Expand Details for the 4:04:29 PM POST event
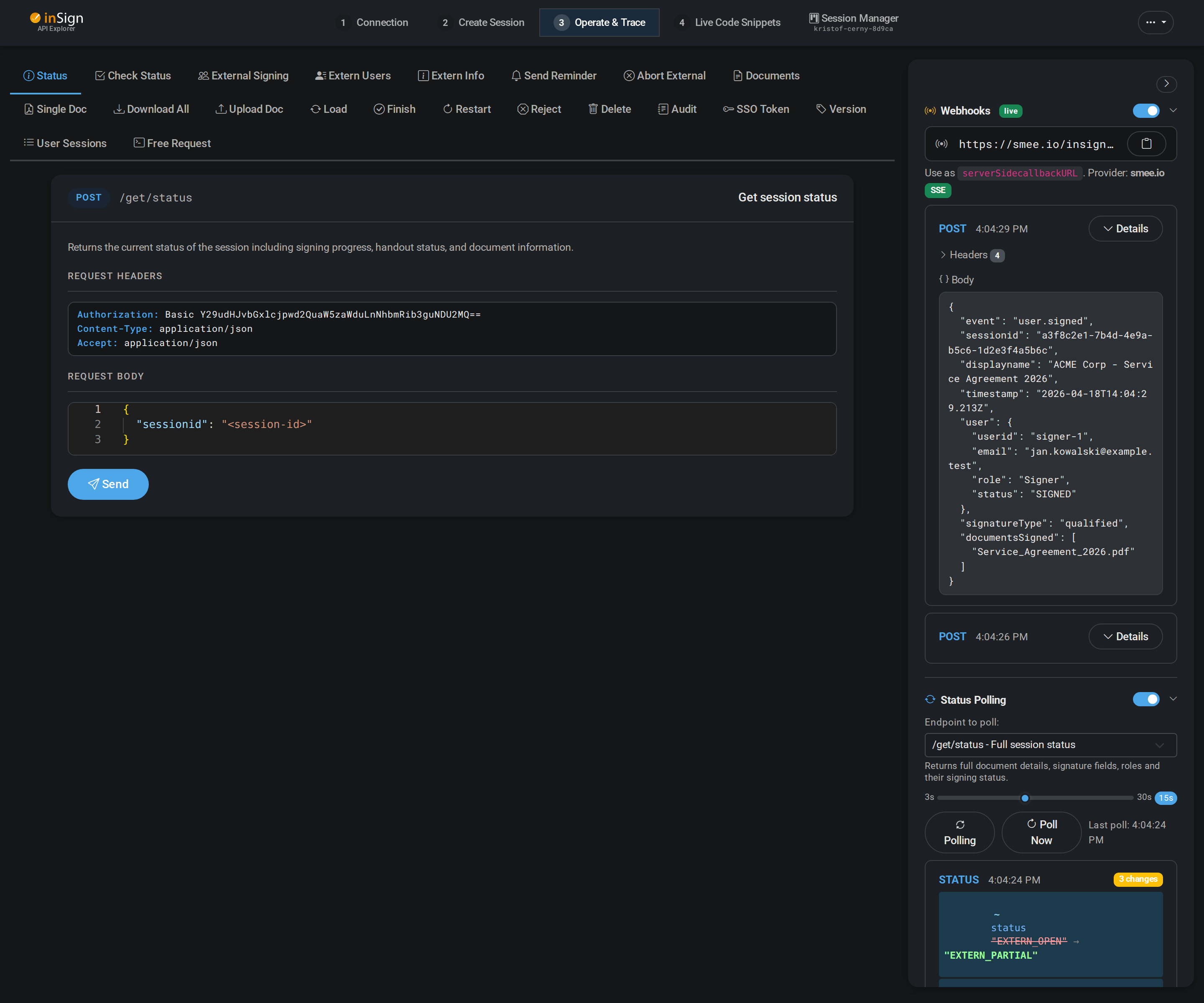1204x1003 pixels. 1125,228
